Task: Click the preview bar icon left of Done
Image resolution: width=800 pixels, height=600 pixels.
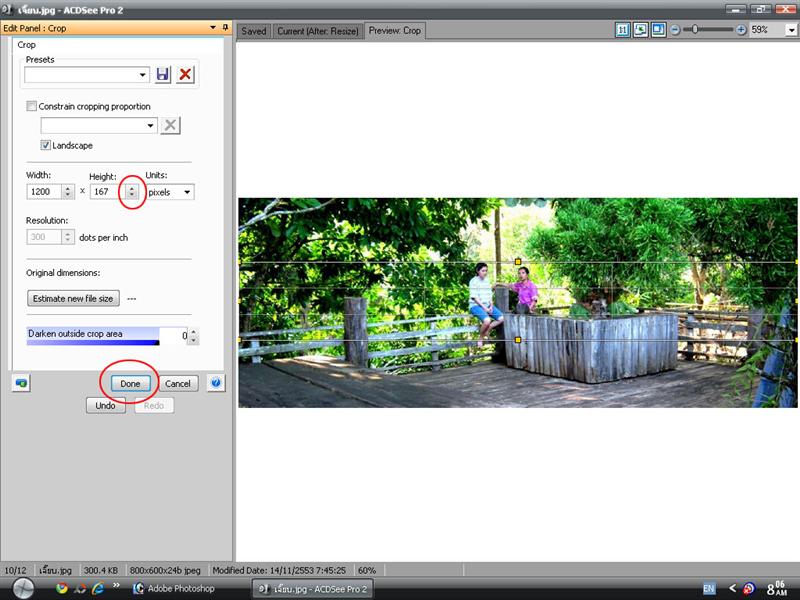Action: point(21,383)
